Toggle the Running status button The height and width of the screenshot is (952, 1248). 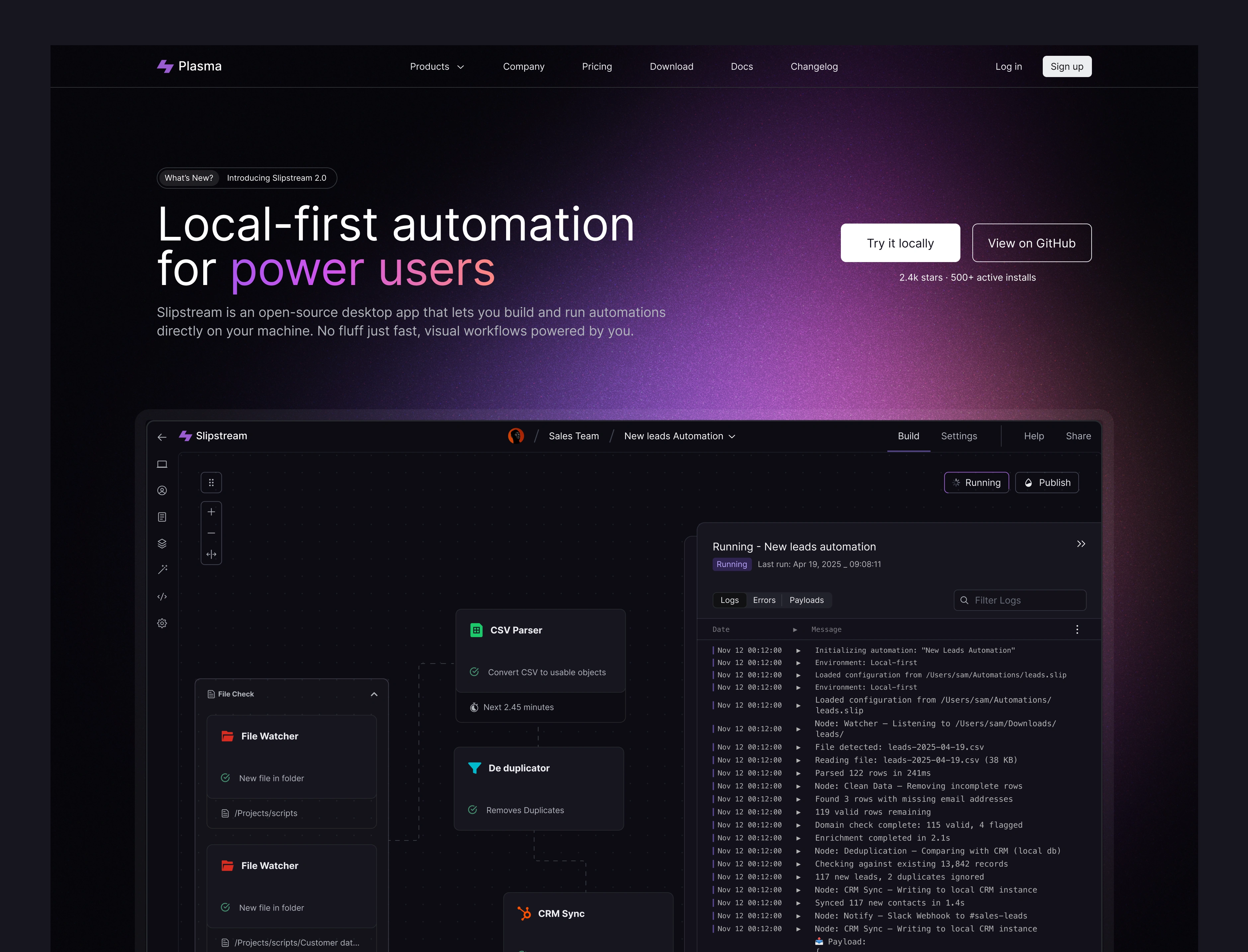tap(976, 483)
